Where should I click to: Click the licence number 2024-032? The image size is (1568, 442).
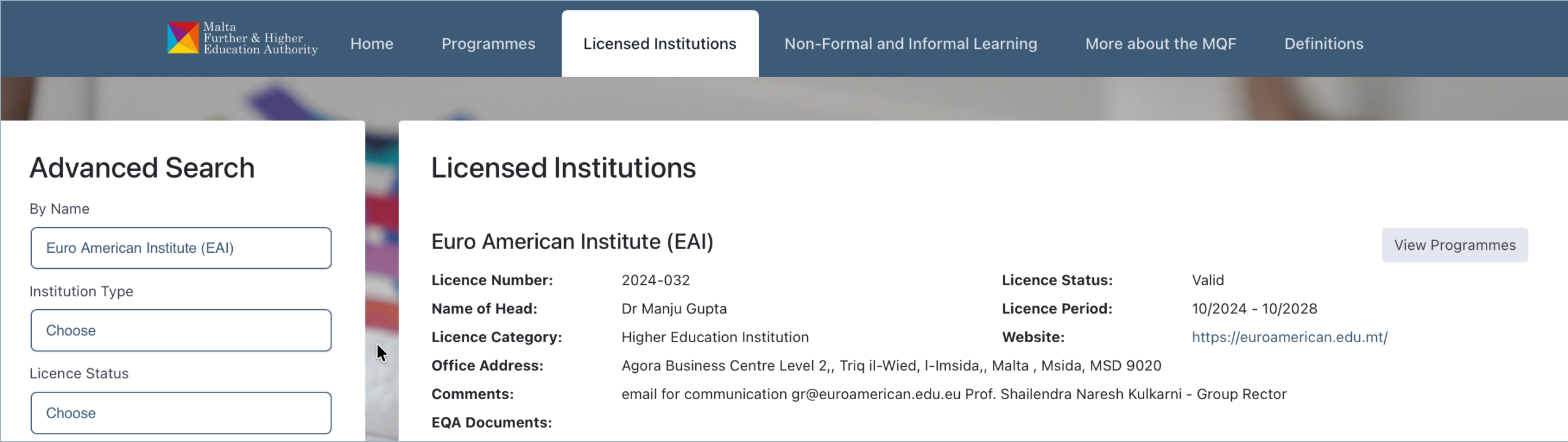coord(655,280)
